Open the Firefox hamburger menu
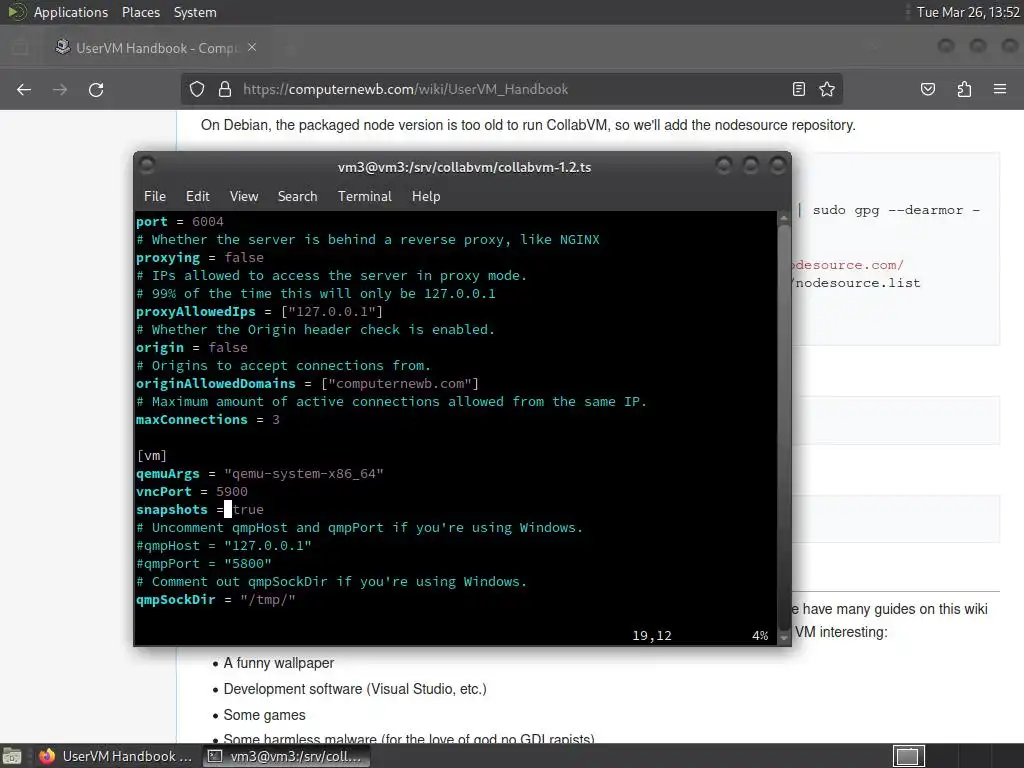 1000,89
